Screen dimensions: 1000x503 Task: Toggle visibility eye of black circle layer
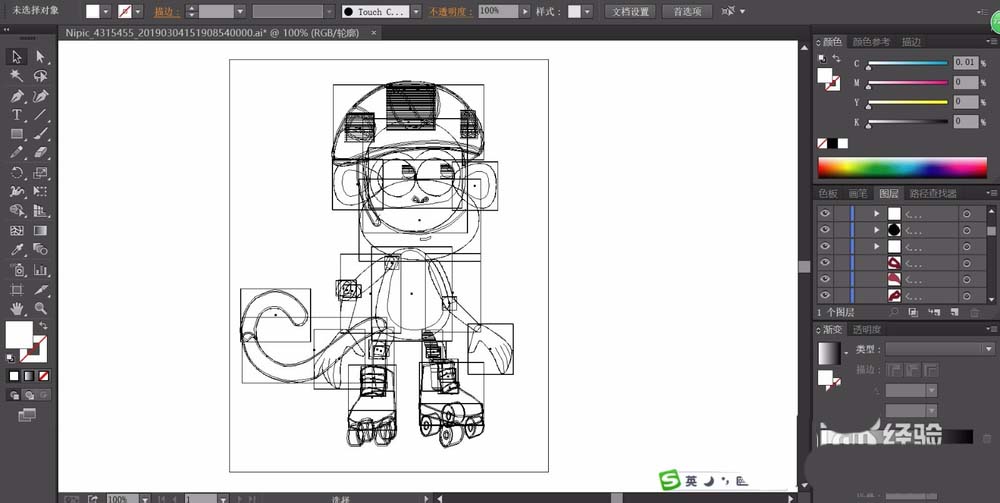pyautogui.click(x=825, y=230)
